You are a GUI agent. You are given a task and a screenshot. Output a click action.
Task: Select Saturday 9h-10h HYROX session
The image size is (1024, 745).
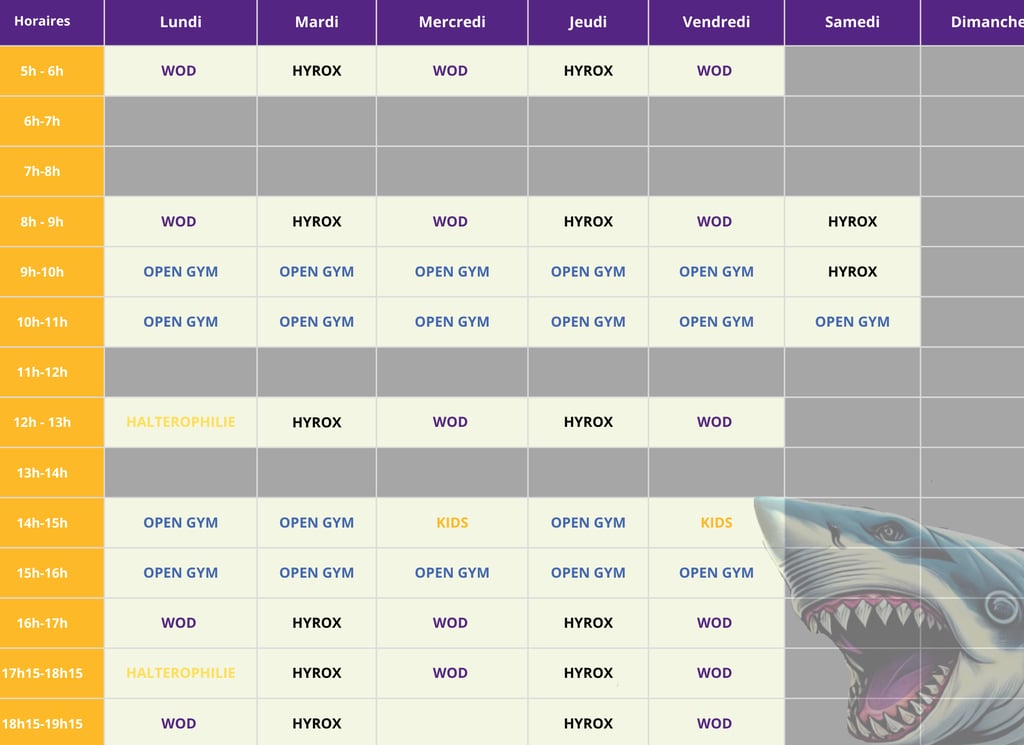point(852,272)
